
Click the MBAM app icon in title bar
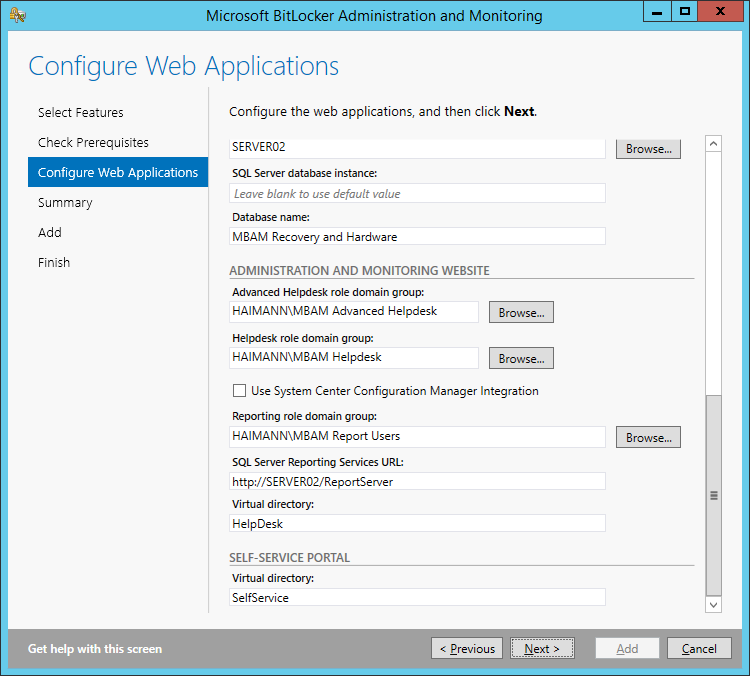point(18,15)
